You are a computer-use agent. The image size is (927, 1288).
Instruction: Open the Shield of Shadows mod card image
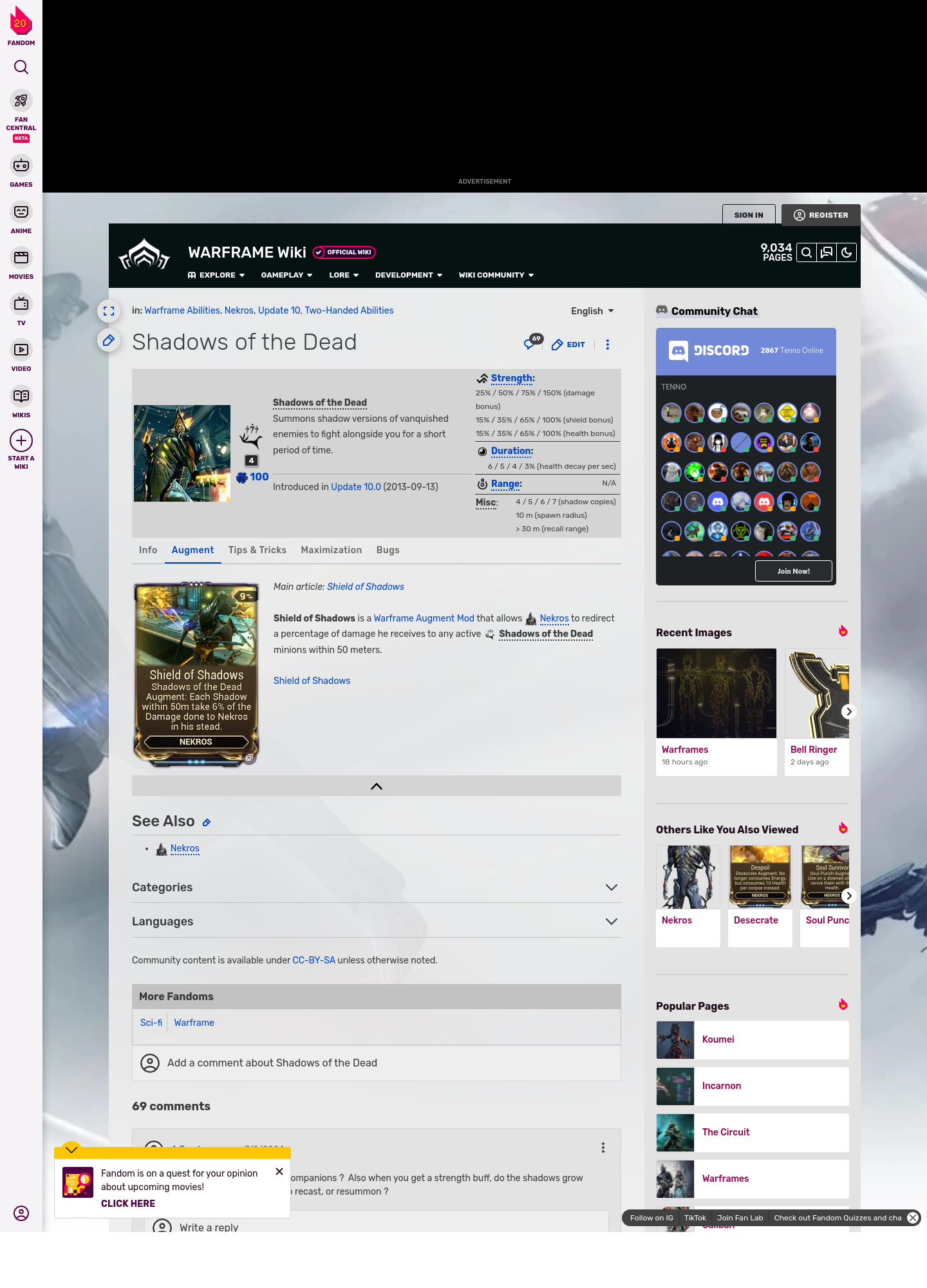pos(196,674)
